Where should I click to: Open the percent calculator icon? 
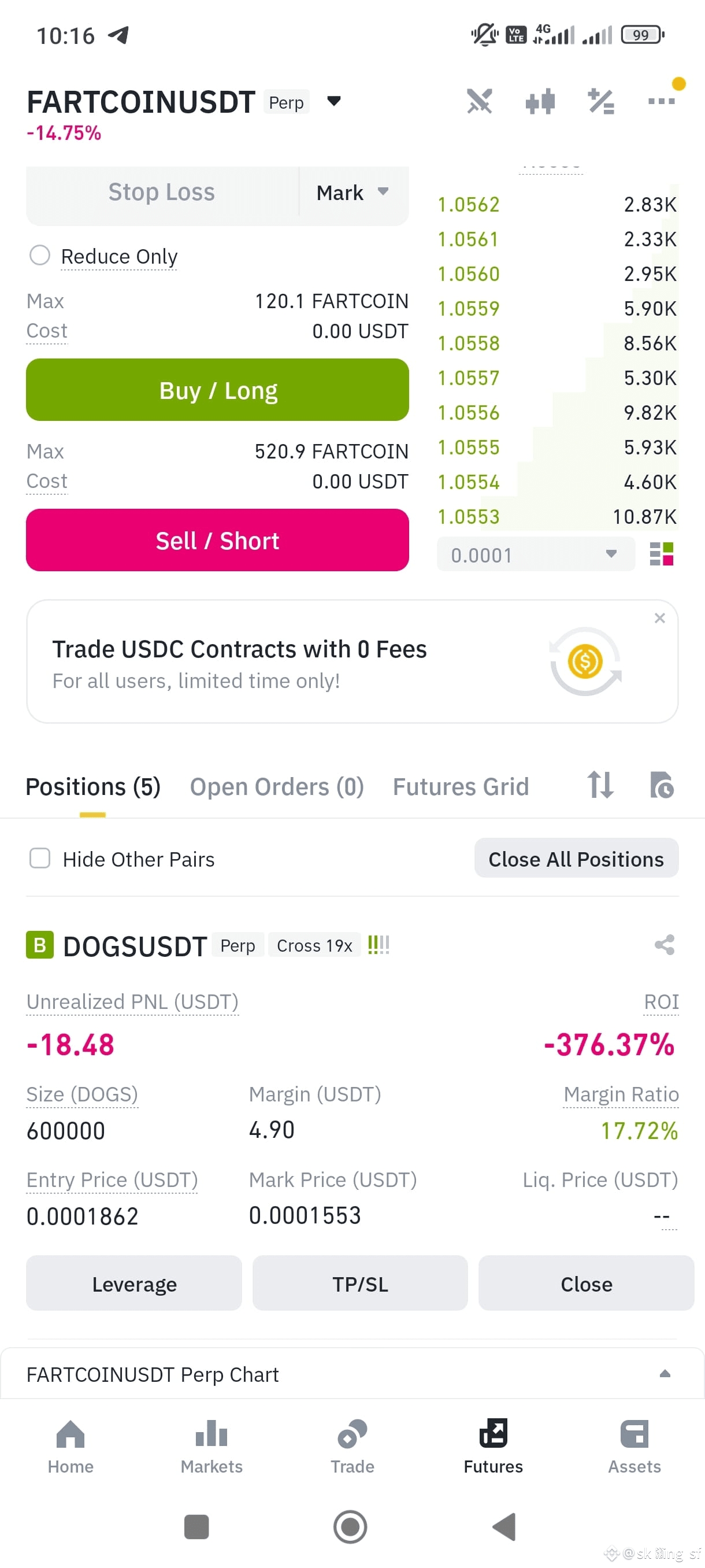(600, 102)
